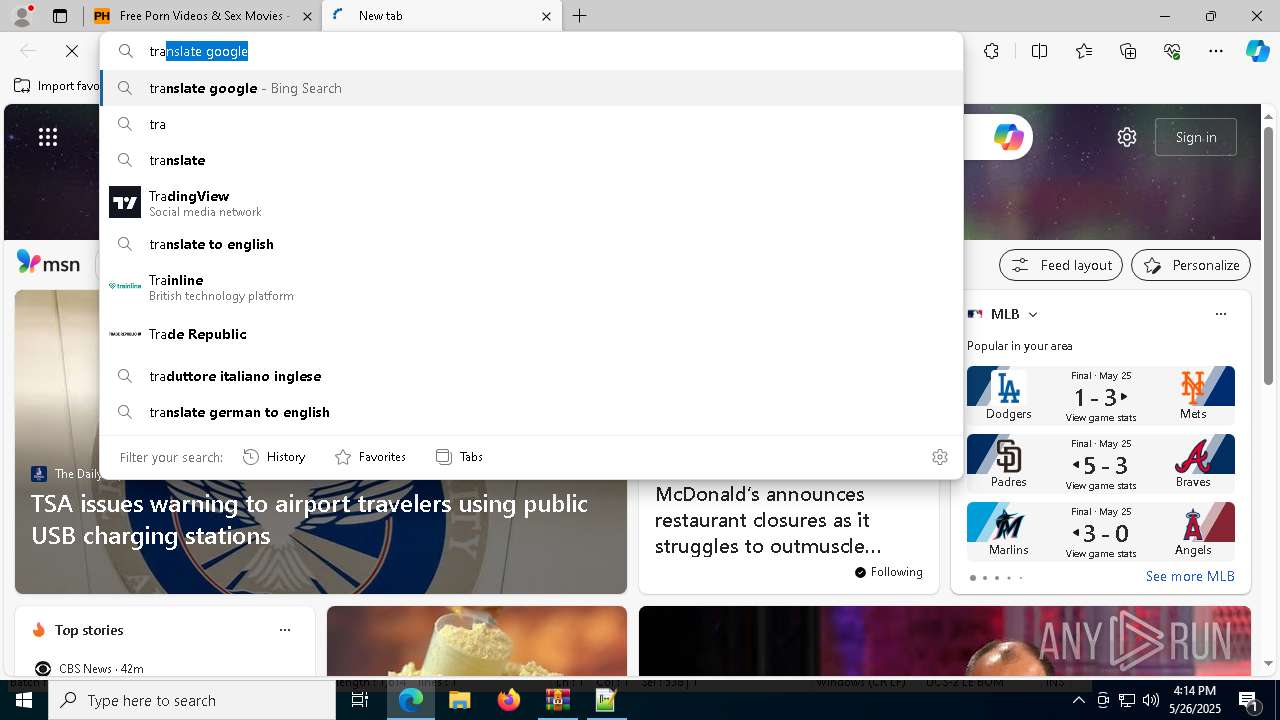Image resolution: width=1280 pixels, height=720 pixels.
Task: Open File Explorer from taskbar
Action: click(459, 700)
